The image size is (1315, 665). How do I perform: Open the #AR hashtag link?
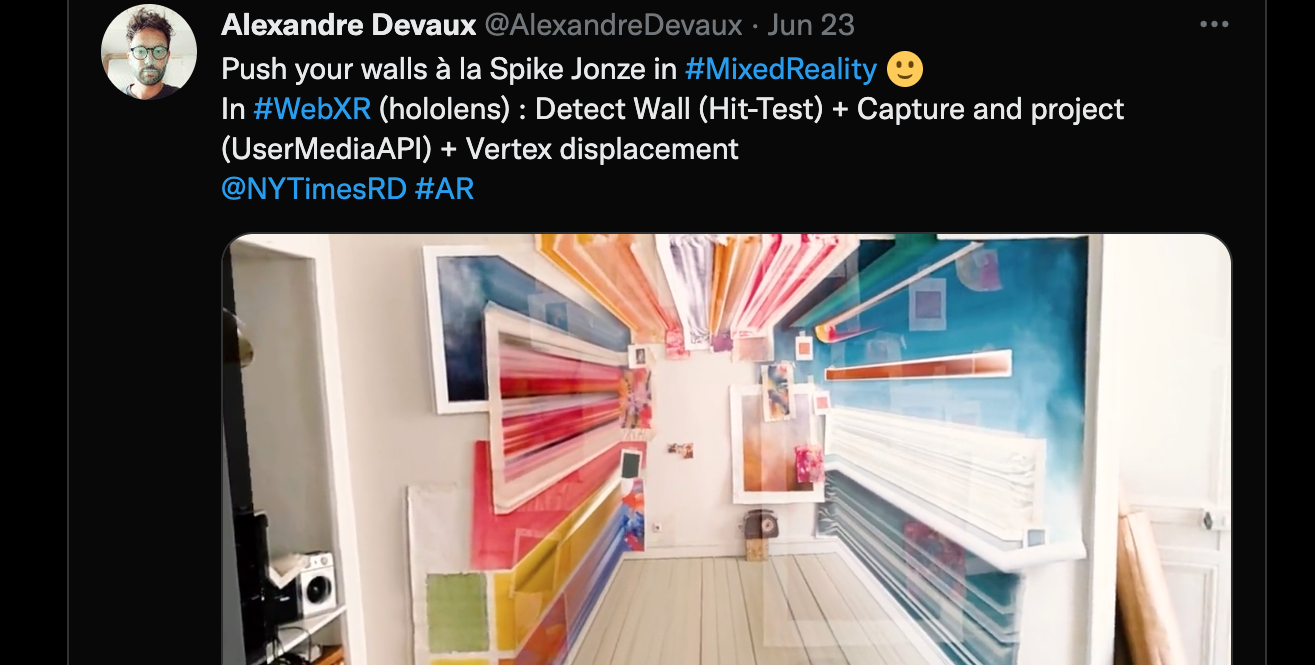point(444,188)
